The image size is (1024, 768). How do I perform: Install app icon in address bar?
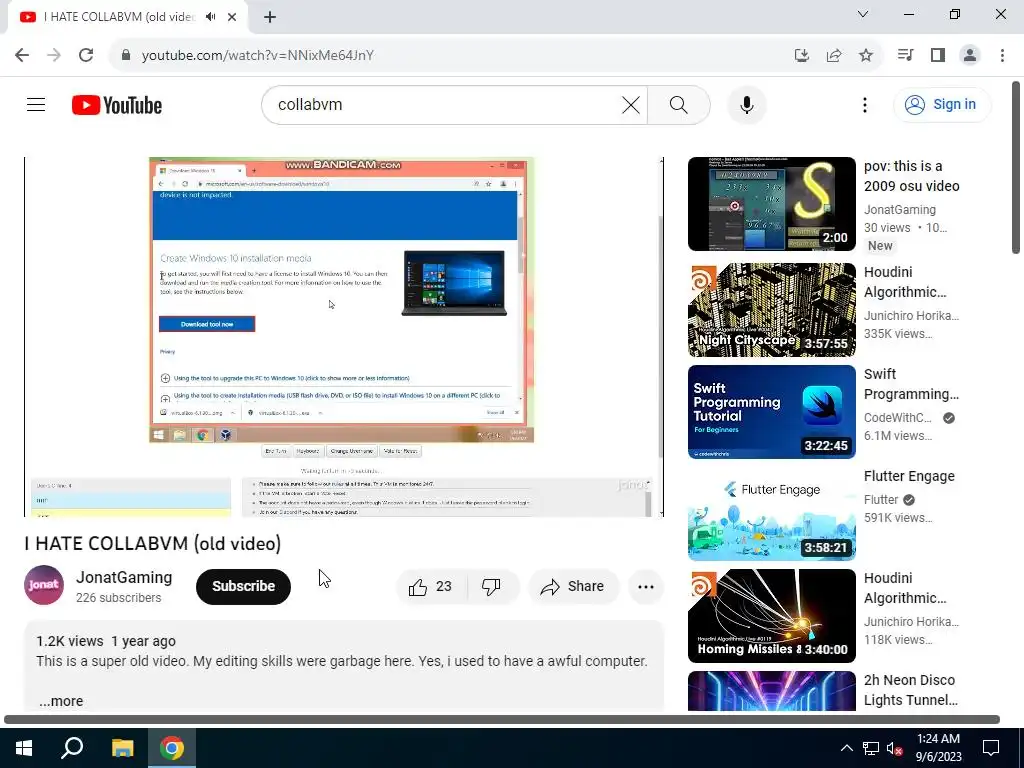tap(801, 55)
